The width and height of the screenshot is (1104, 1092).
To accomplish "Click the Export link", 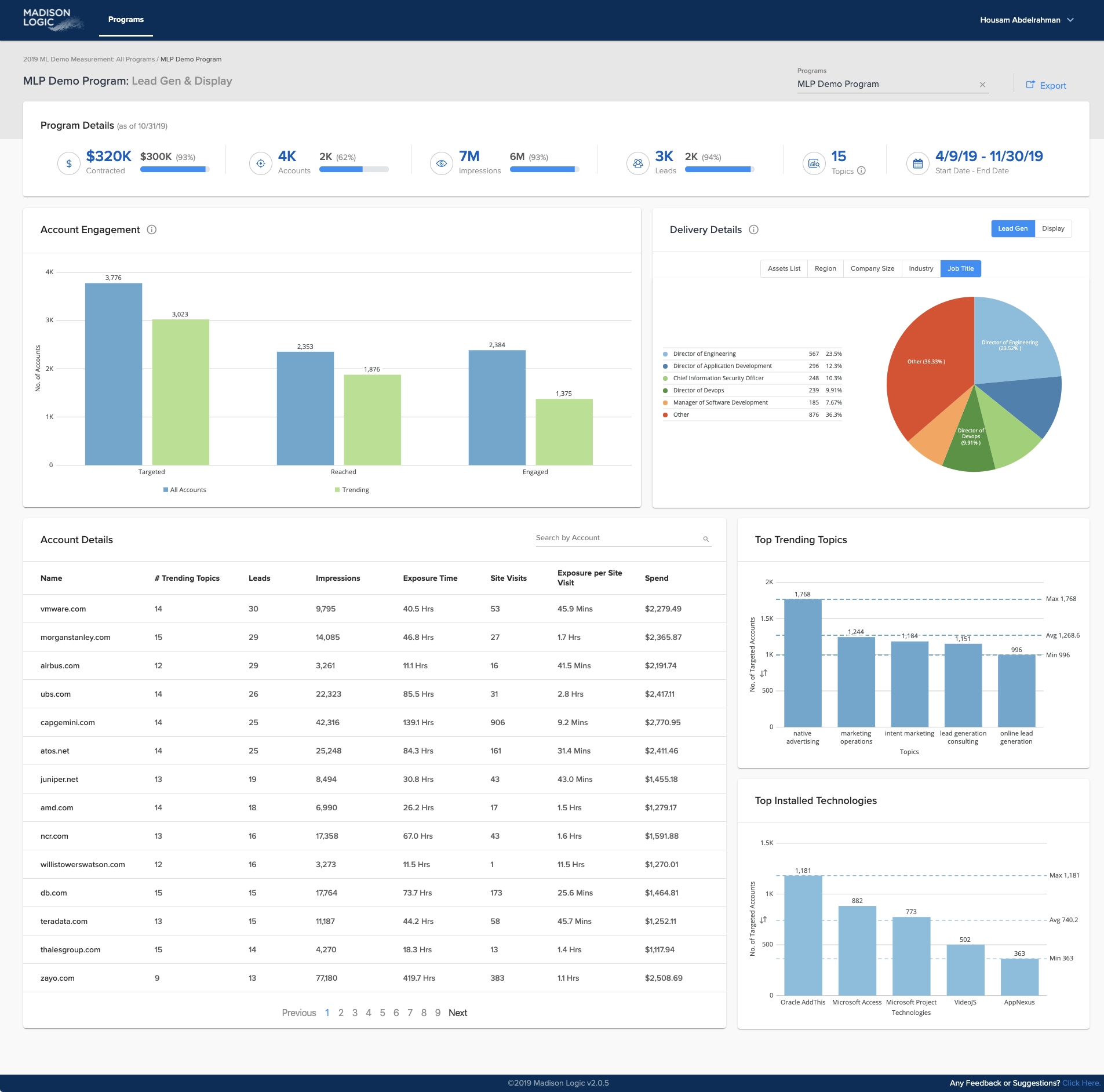I will (x=1052, y=85).
